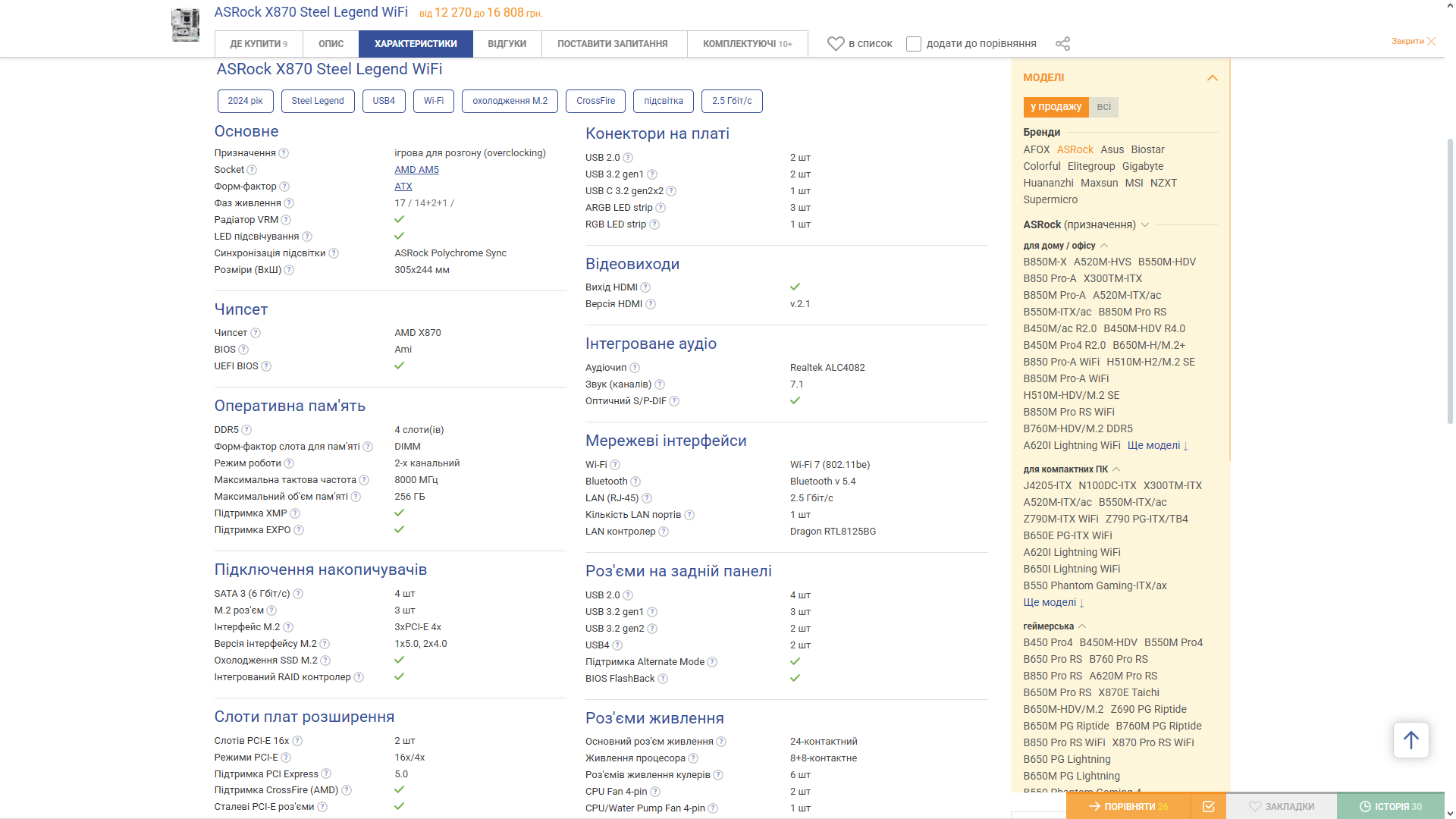
Task: Click the '2.5 Гбіт/с' tag button
Action: [x=732, y=101]
